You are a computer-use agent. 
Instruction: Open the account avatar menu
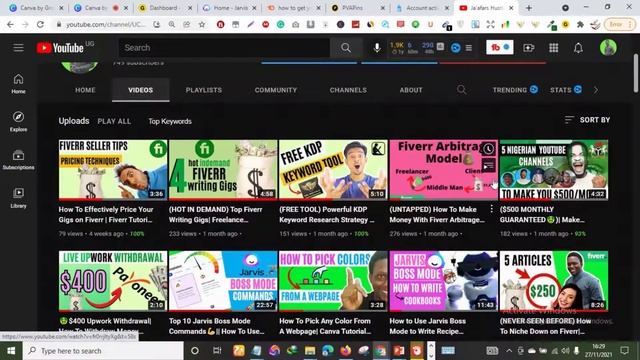point(608,48)
